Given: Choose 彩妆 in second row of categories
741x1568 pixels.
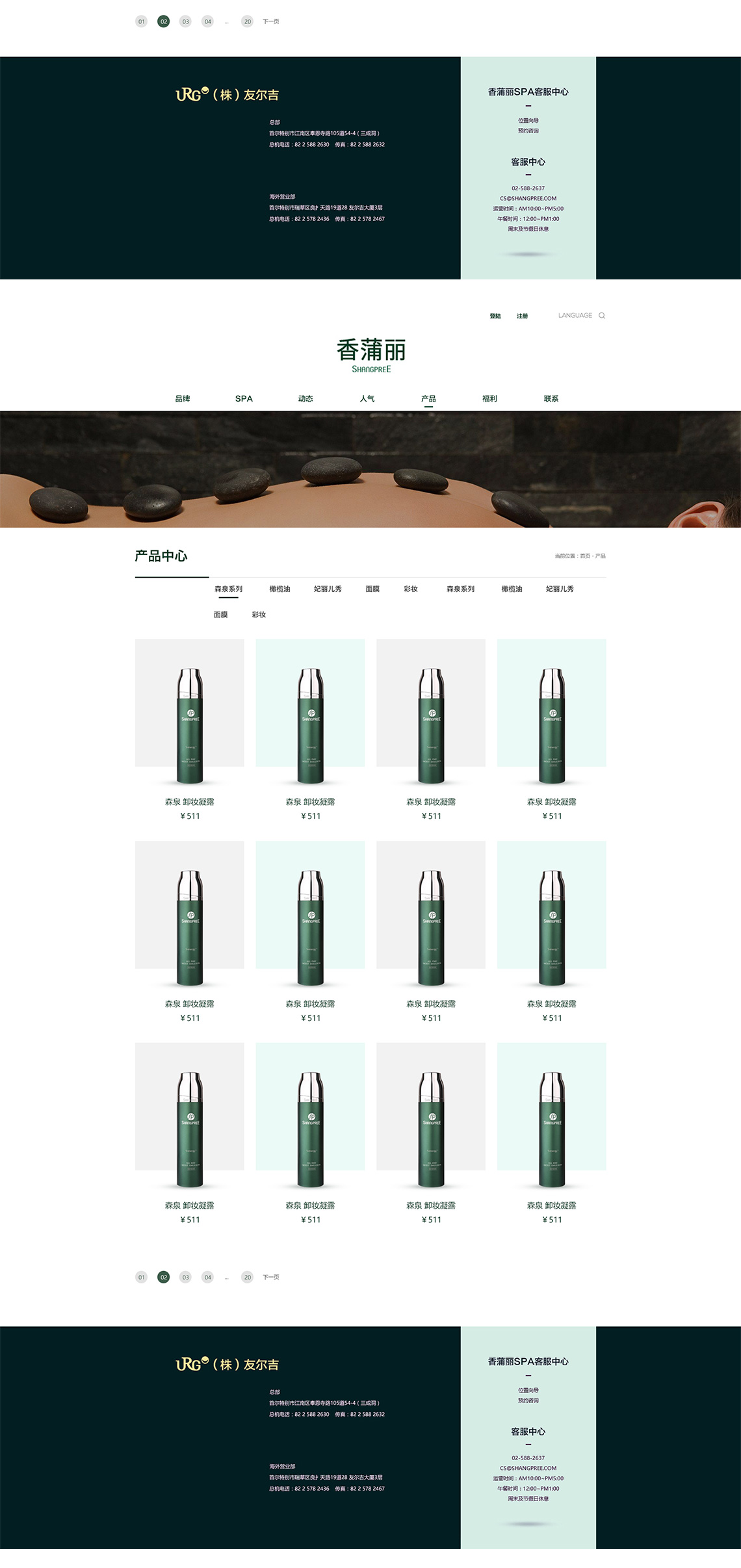Looking at the screenshot, I should click(259, 615).
